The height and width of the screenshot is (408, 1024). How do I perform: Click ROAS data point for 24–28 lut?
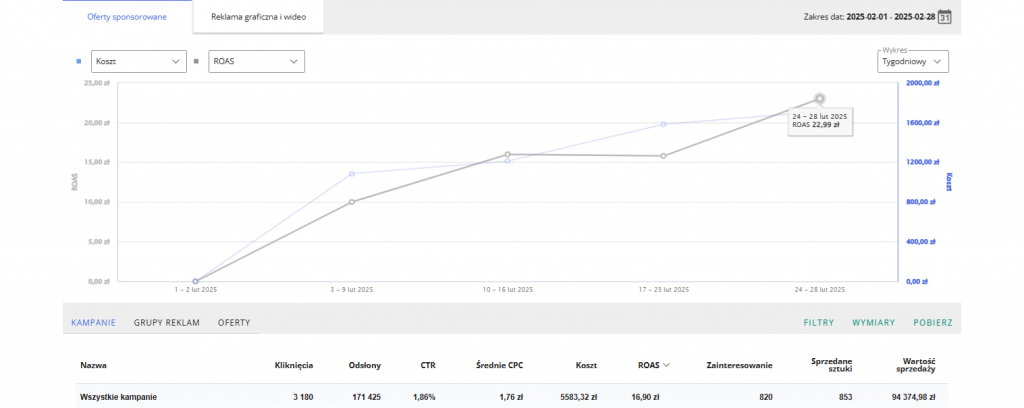coord(820,98)
